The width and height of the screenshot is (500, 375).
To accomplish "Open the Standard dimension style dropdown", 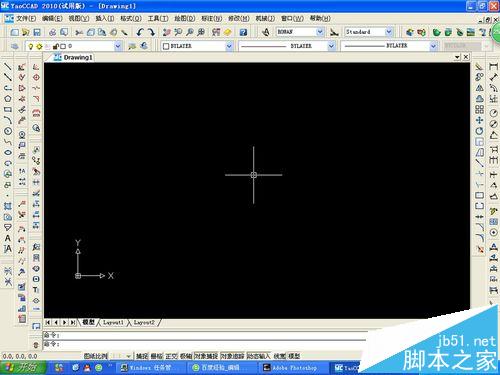I will pyautogui.click(x=389, y=32).
